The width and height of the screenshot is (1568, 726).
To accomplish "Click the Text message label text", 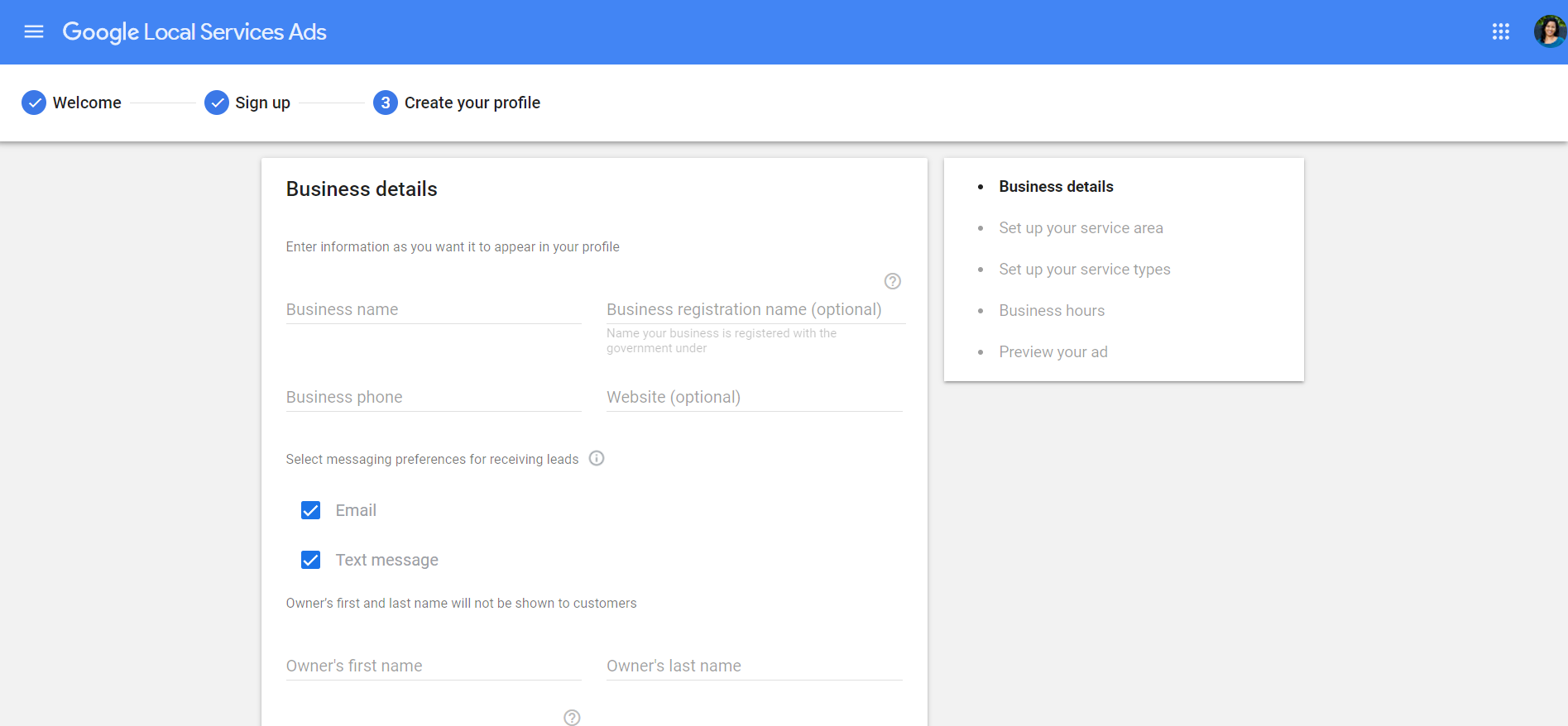I will coord(386,561).
